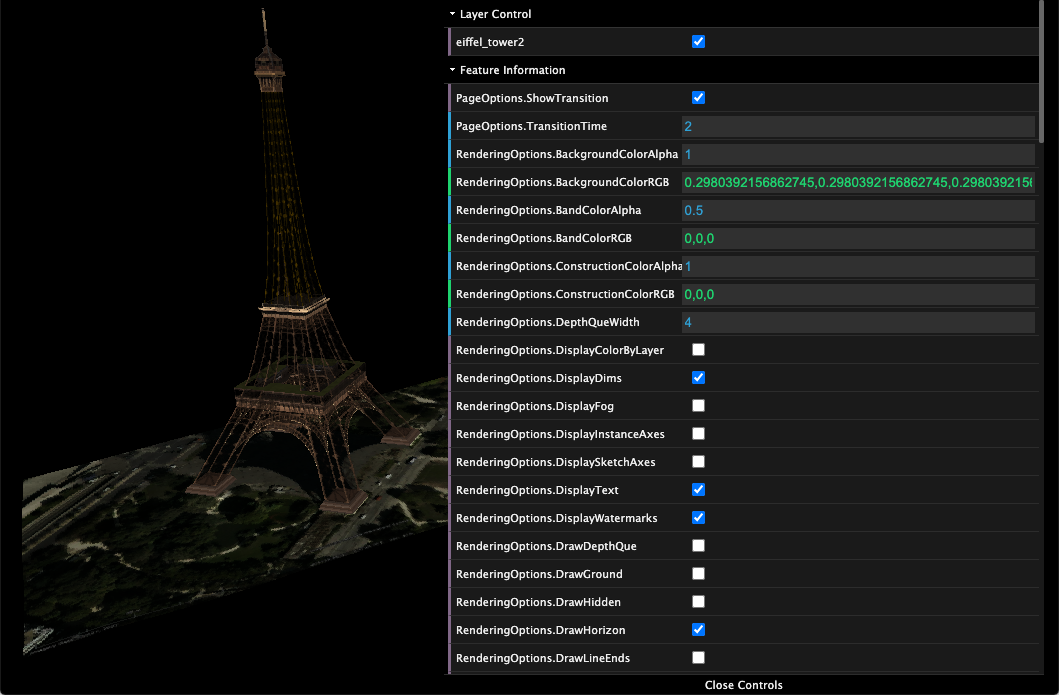Image resolution: width=1059 pixels, height=695 pixels.
Task: Enable RenderingOptions.DrawDepthQue checkbox
Action: 698,546
